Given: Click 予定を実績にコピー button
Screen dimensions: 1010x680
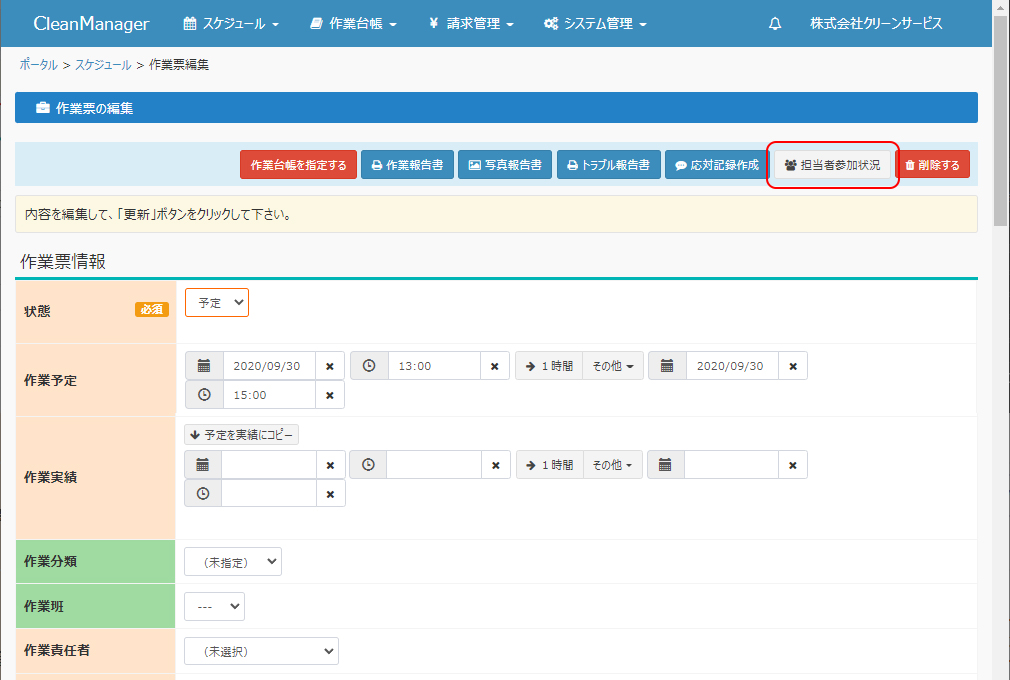Looking at the screenshot, I should pyautogui.click(x=241, y=435).
